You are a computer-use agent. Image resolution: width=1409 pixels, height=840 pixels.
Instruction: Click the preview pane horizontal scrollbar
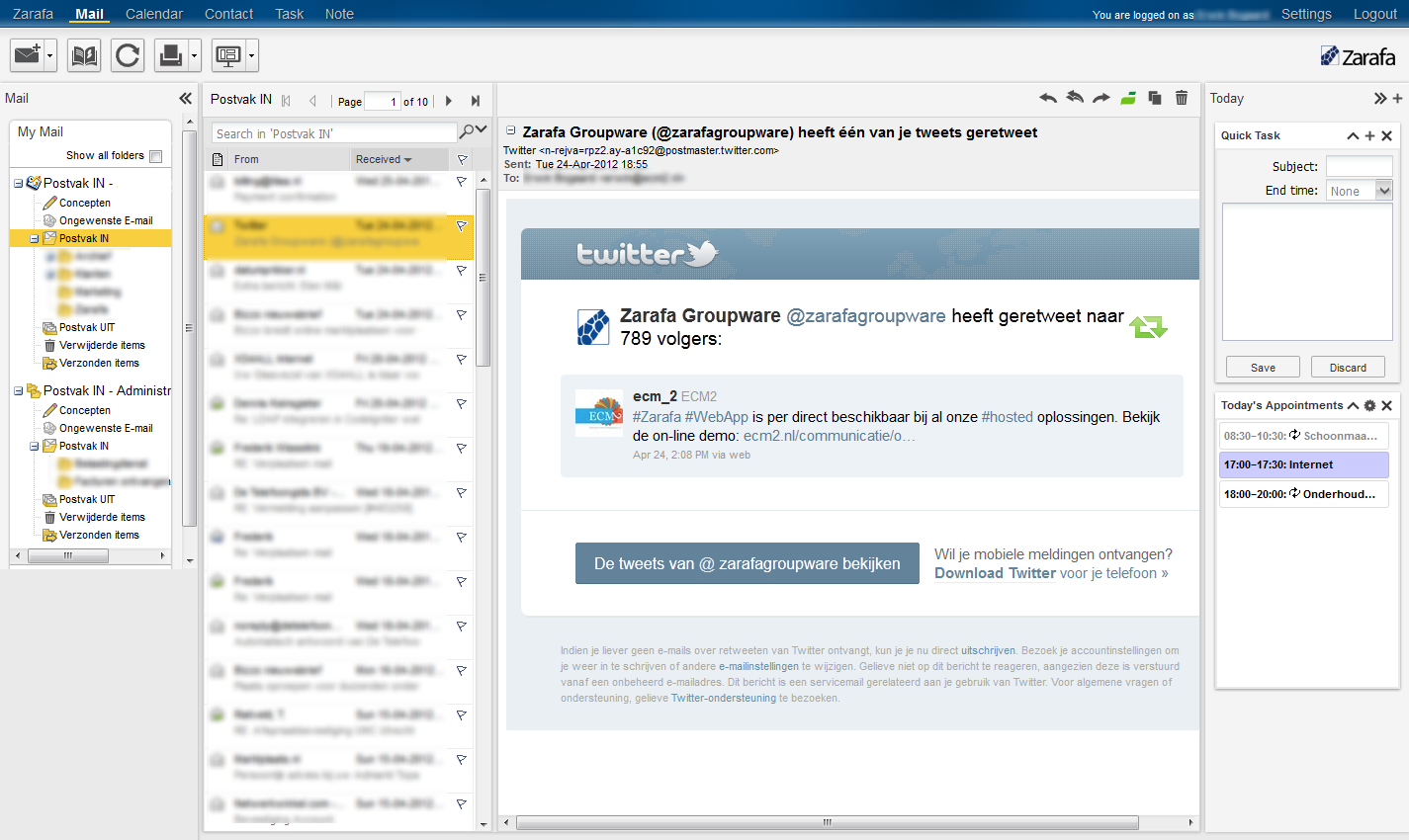827,822
